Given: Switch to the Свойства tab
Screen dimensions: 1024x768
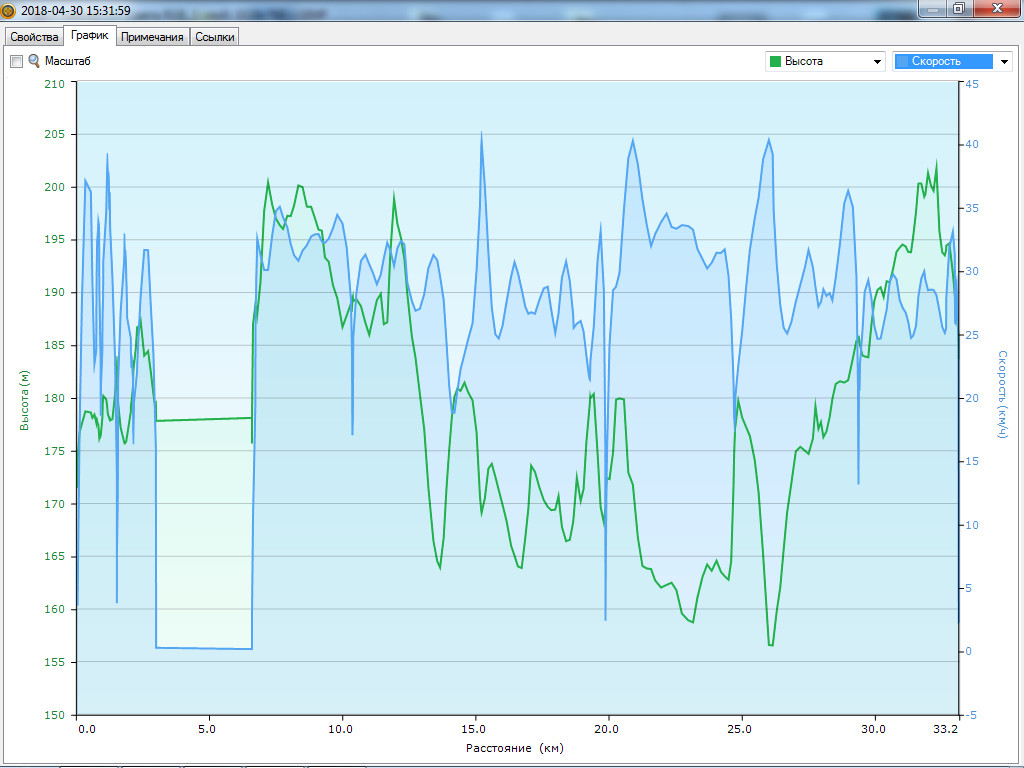Looking at the screenshot, I should click(34, 37).
